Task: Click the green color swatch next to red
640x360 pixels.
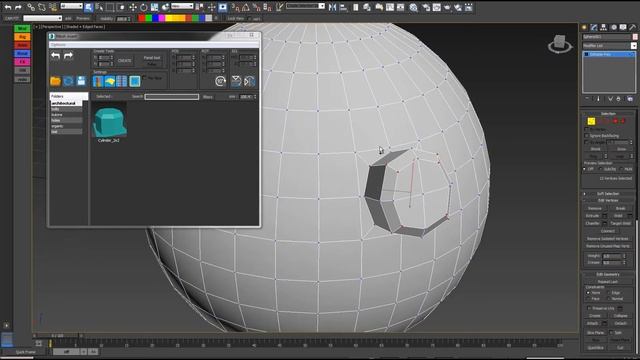Action: 149,18
